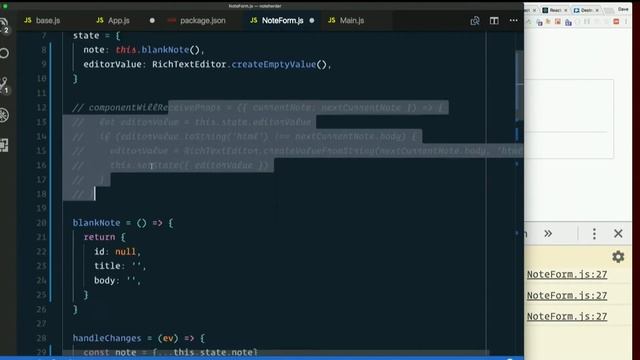
Task: Select the React tab in browser
Action: point(555,10)
